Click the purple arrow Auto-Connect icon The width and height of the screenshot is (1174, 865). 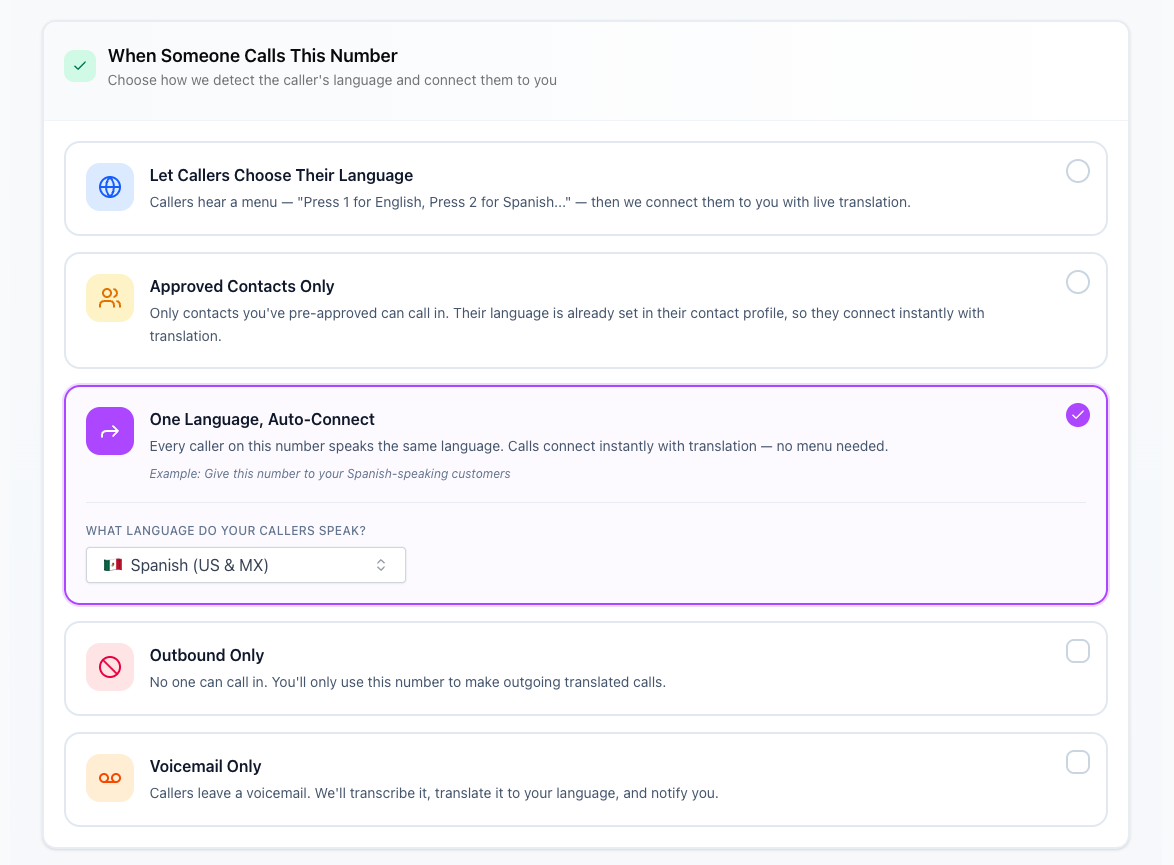tap(109, 430)
